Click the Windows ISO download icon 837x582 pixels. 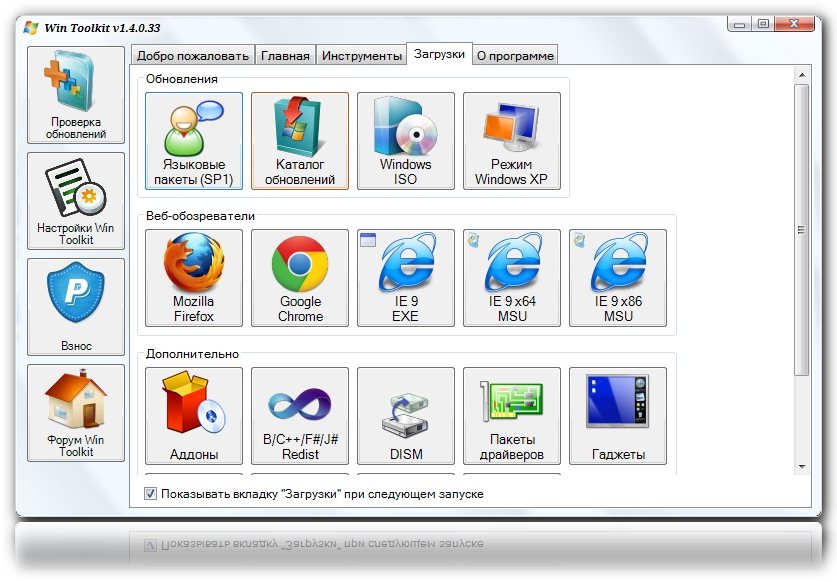[405, 141]
